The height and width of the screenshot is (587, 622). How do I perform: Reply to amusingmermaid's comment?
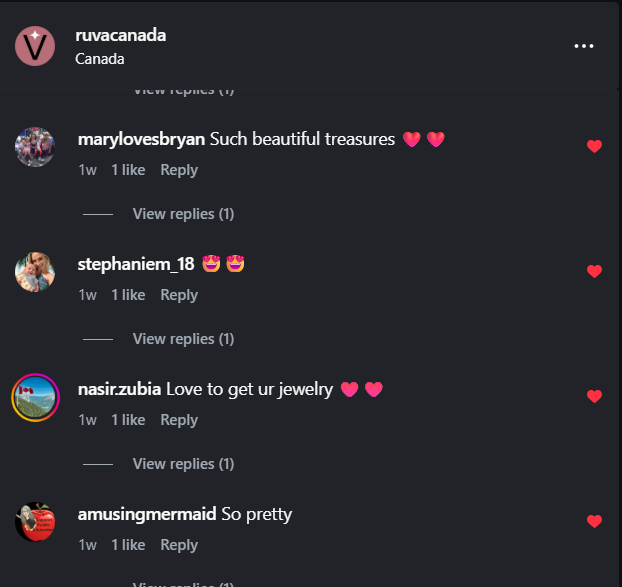(179, 545)
